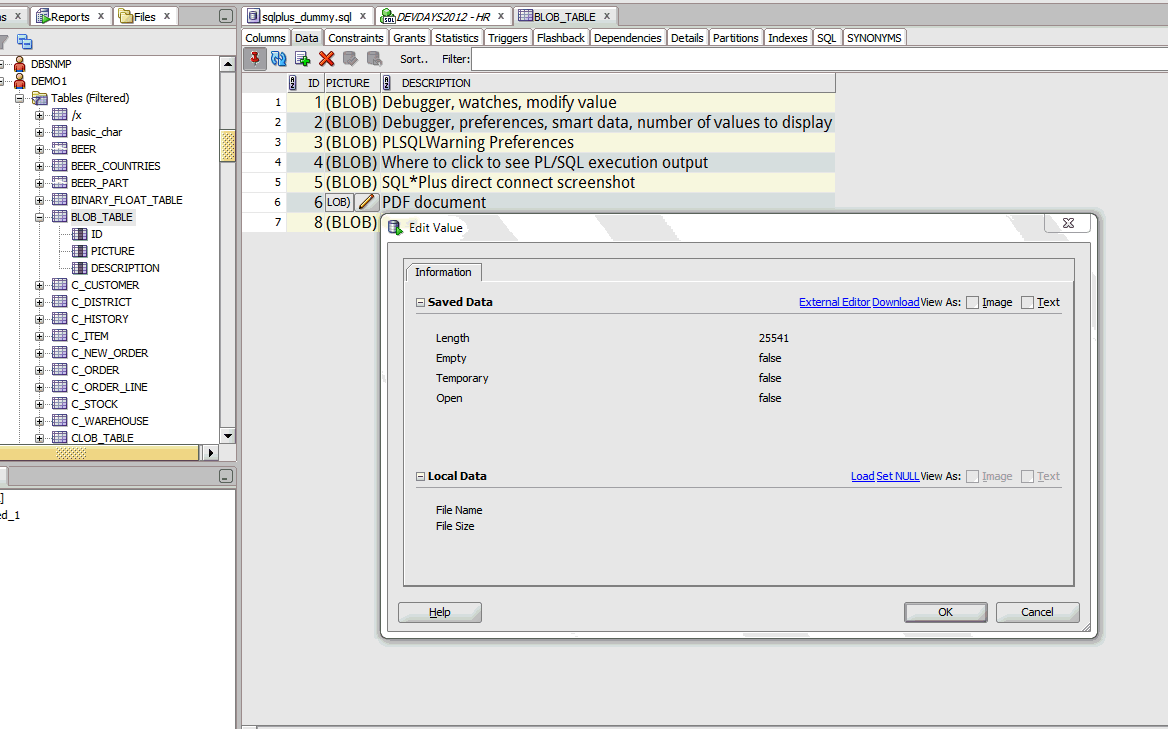Image resolution: width=1168 pixels, height=729 pixels.
Task: Click the Download link
Action: point(895,302)
